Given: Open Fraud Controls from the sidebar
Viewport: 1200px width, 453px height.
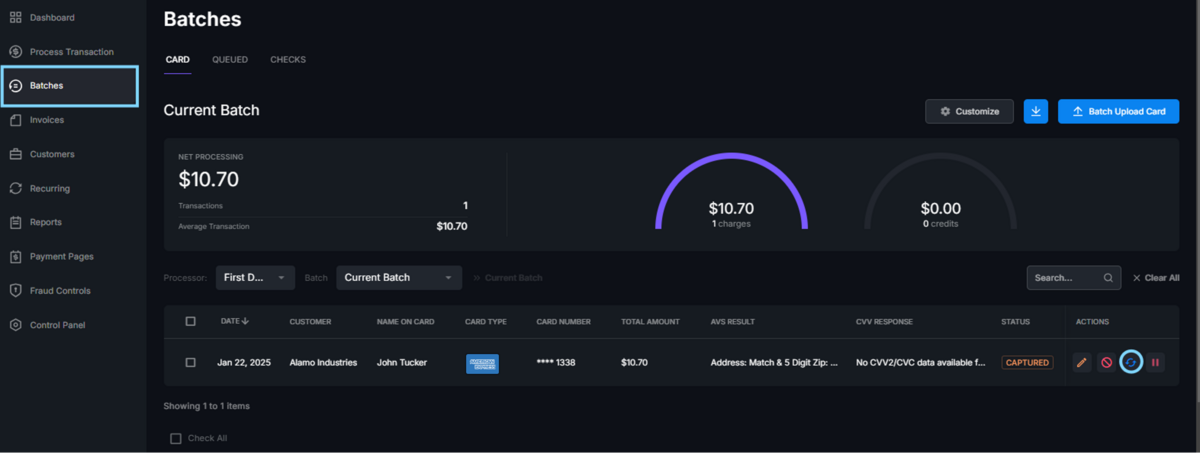Looking at the screenshot, I should 60,291.
